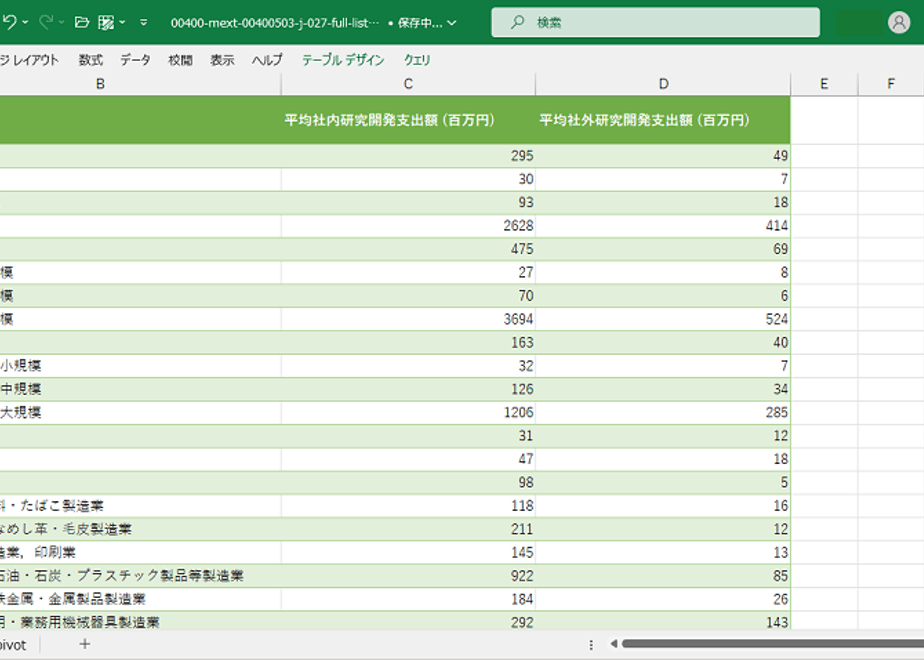This screenshot has width=924, height=660.
Task: Switch to テーブル デザイン tab
Action: click(343, 60)
